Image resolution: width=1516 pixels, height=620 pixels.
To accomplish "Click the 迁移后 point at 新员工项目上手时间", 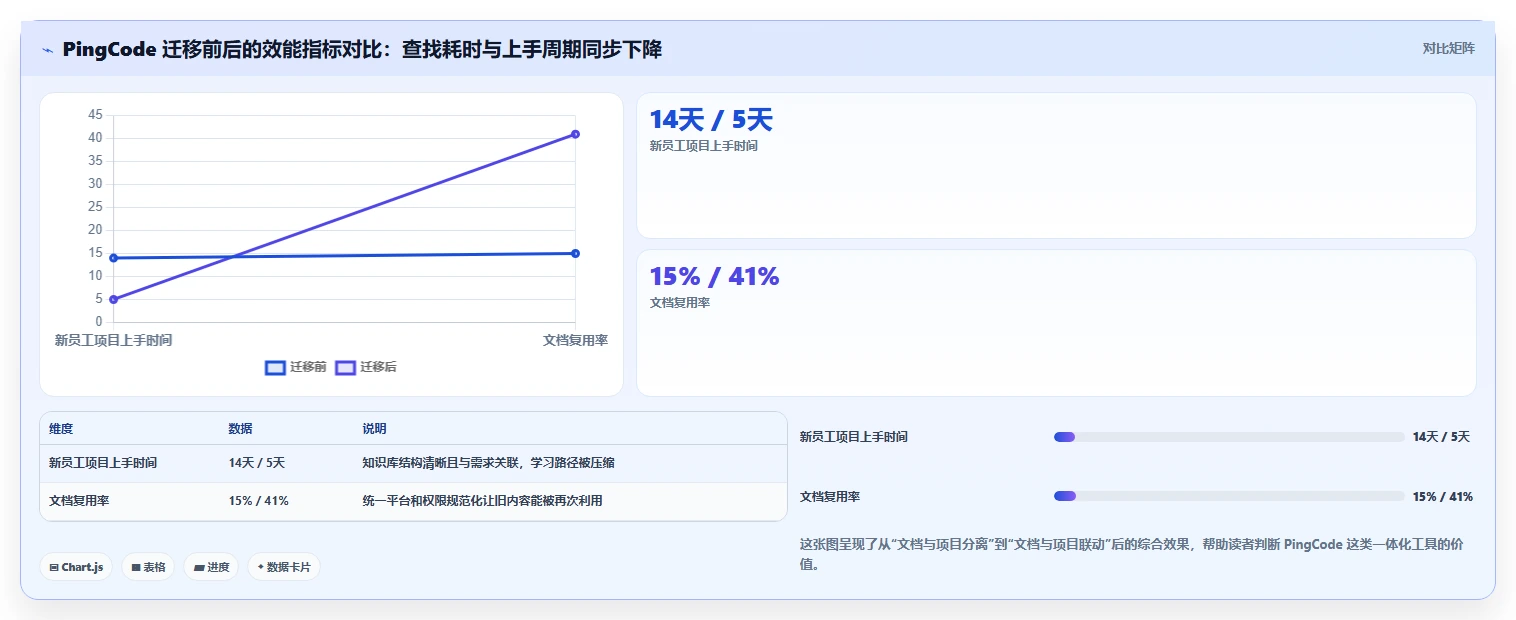I will [113, 299].
